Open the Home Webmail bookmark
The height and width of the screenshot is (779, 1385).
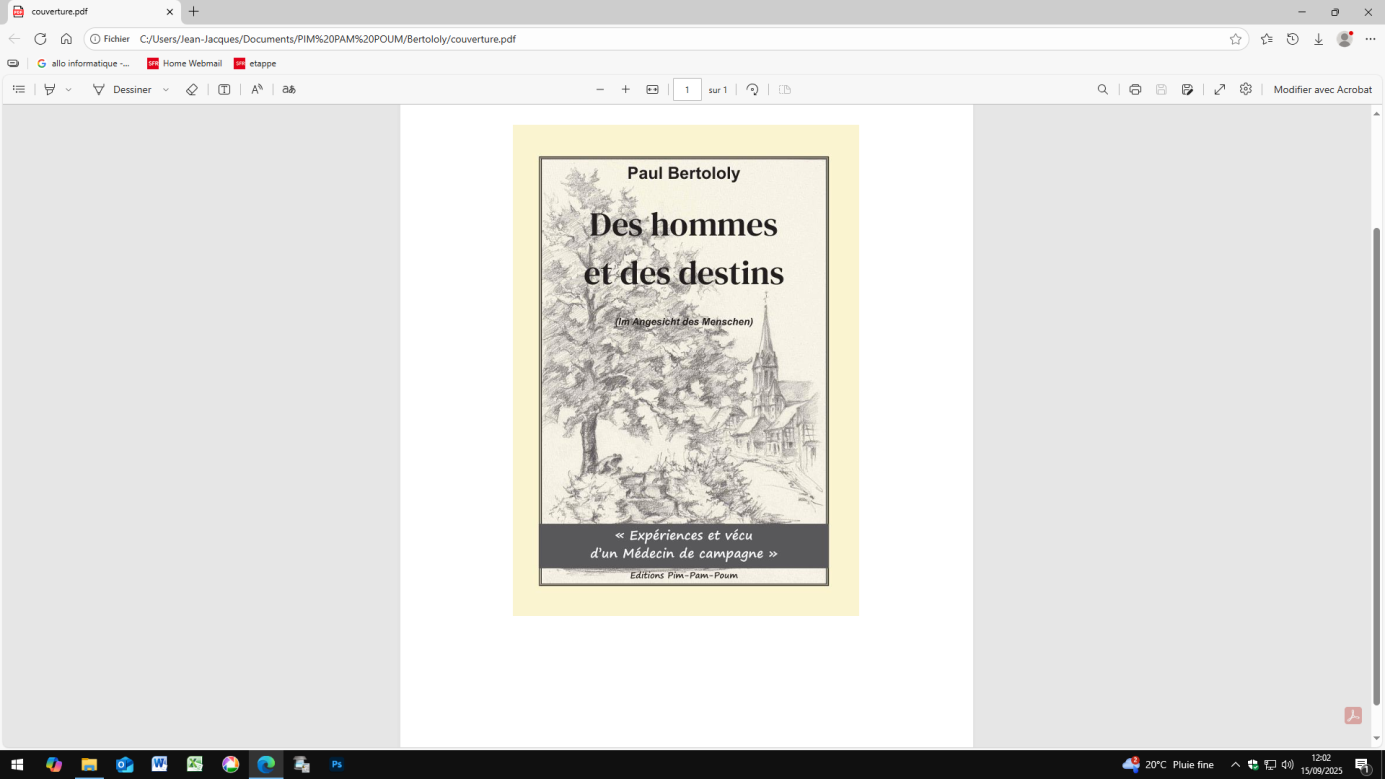tap(184, 63)
